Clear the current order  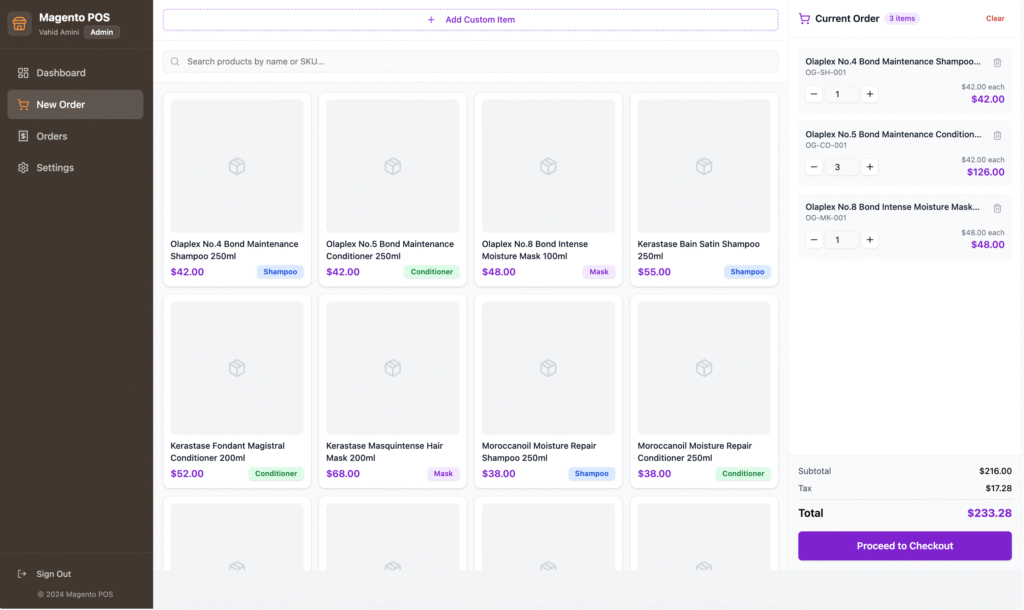(995, 18)
